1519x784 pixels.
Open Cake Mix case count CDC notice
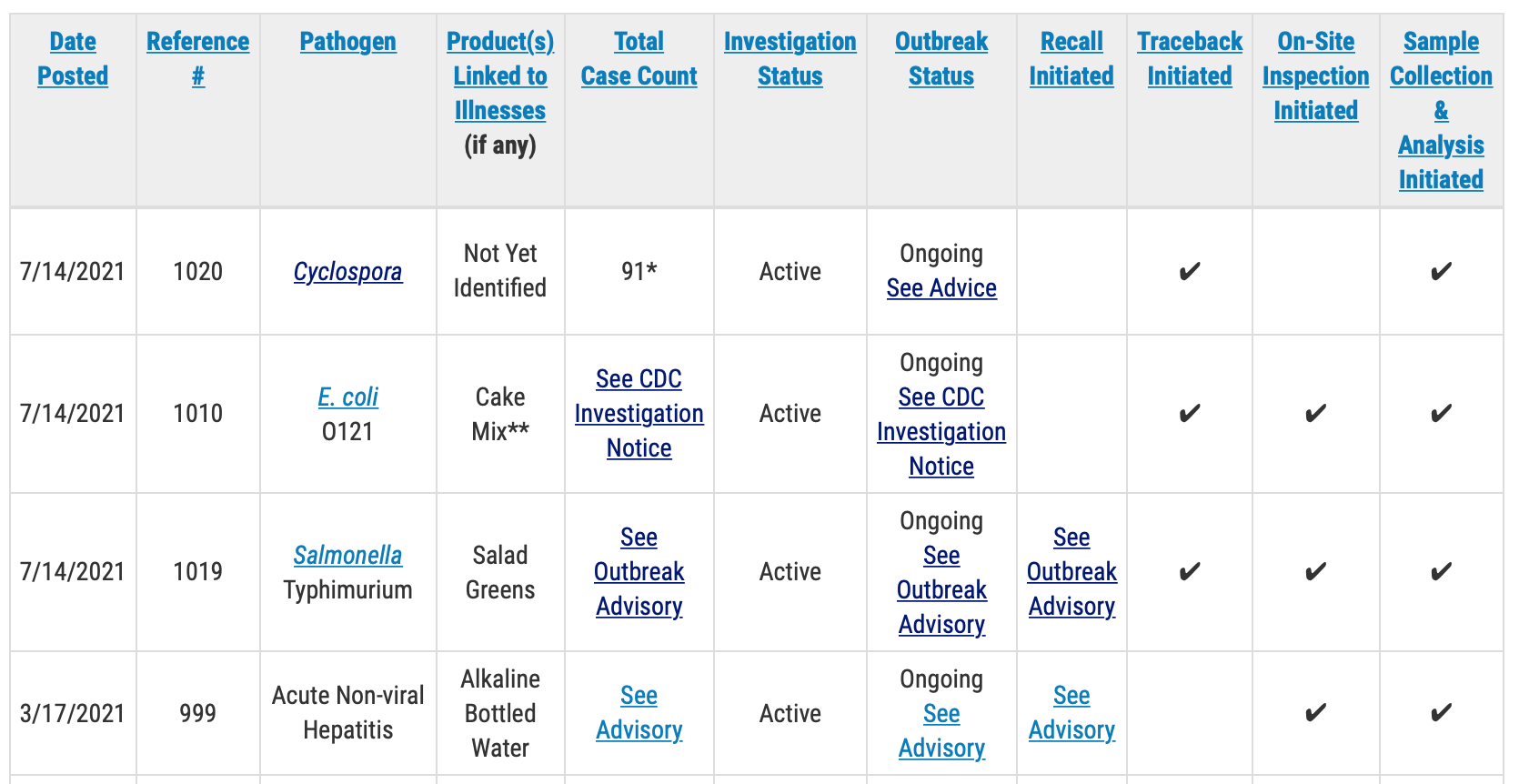(x=639, y=414)
